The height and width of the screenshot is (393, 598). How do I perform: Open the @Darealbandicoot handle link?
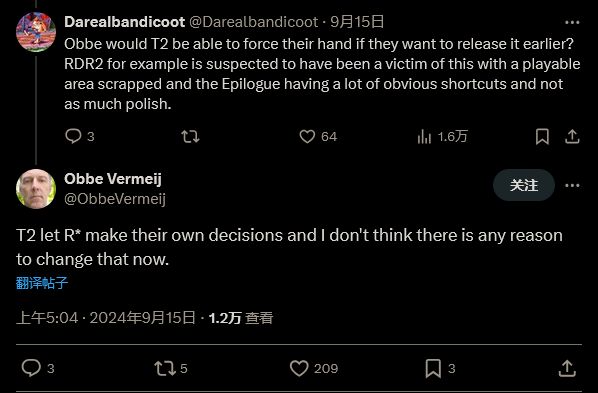[x=254, y=22]
